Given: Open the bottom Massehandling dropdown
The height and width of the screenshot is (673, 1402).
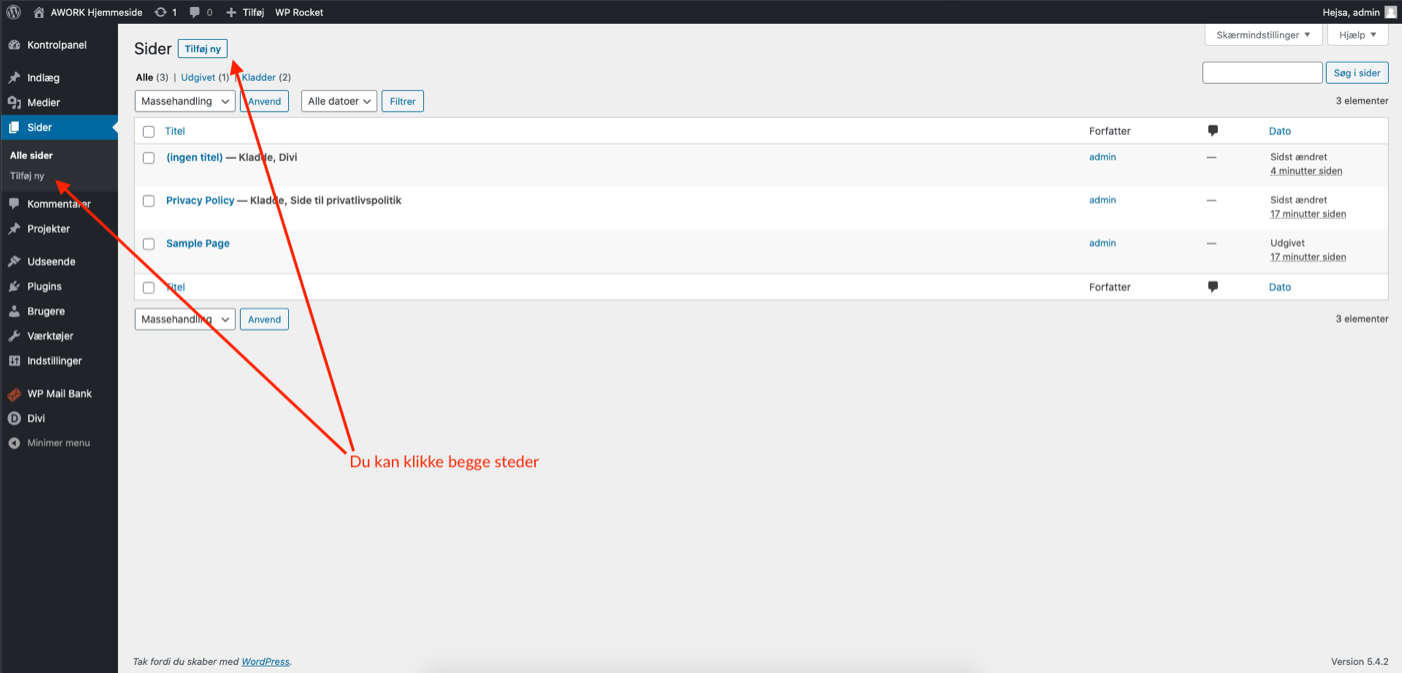Looking at the screenshot, I should coord(185,319).
